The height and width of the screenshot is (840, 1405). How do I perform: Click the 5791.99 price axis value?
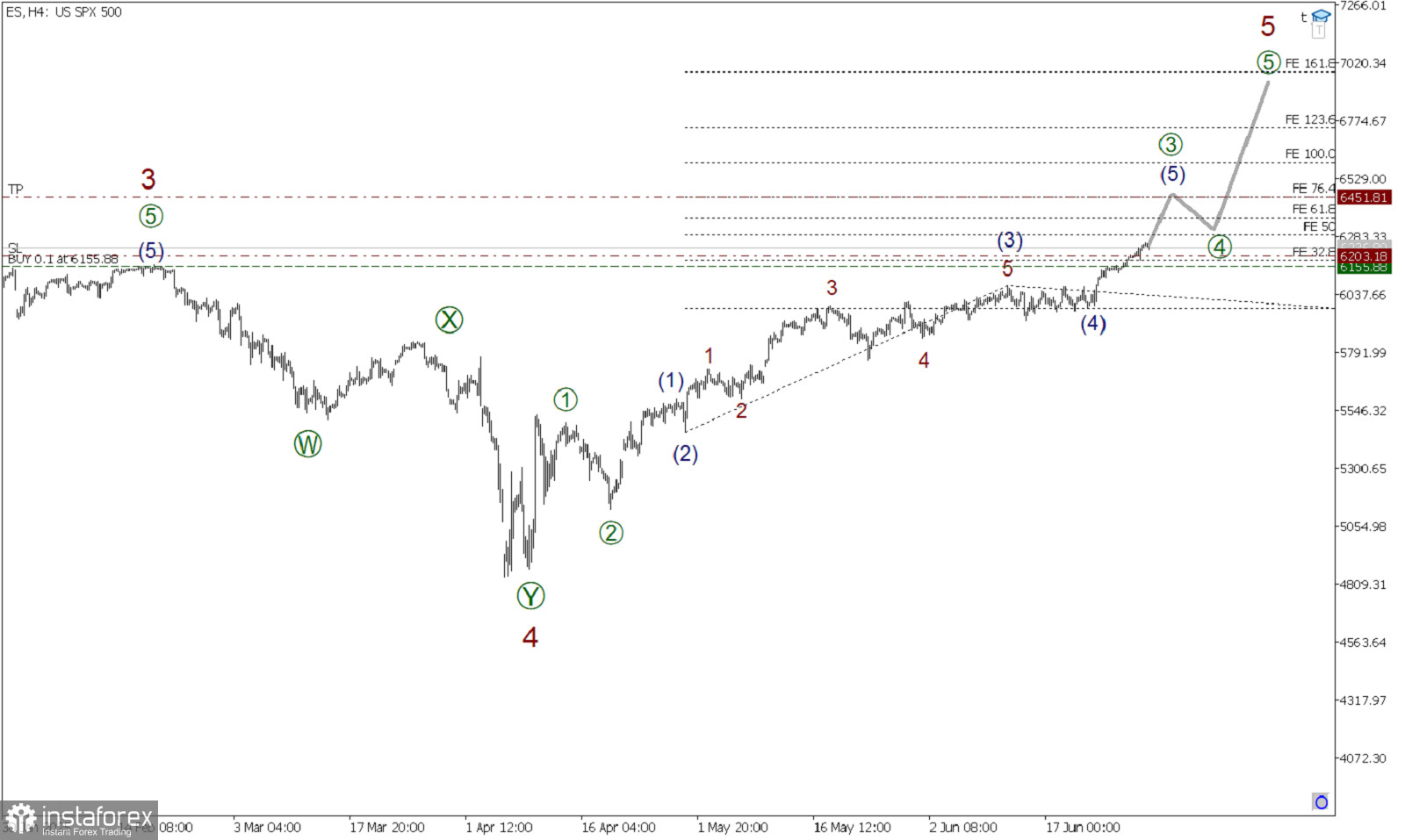coord(1363,353)
